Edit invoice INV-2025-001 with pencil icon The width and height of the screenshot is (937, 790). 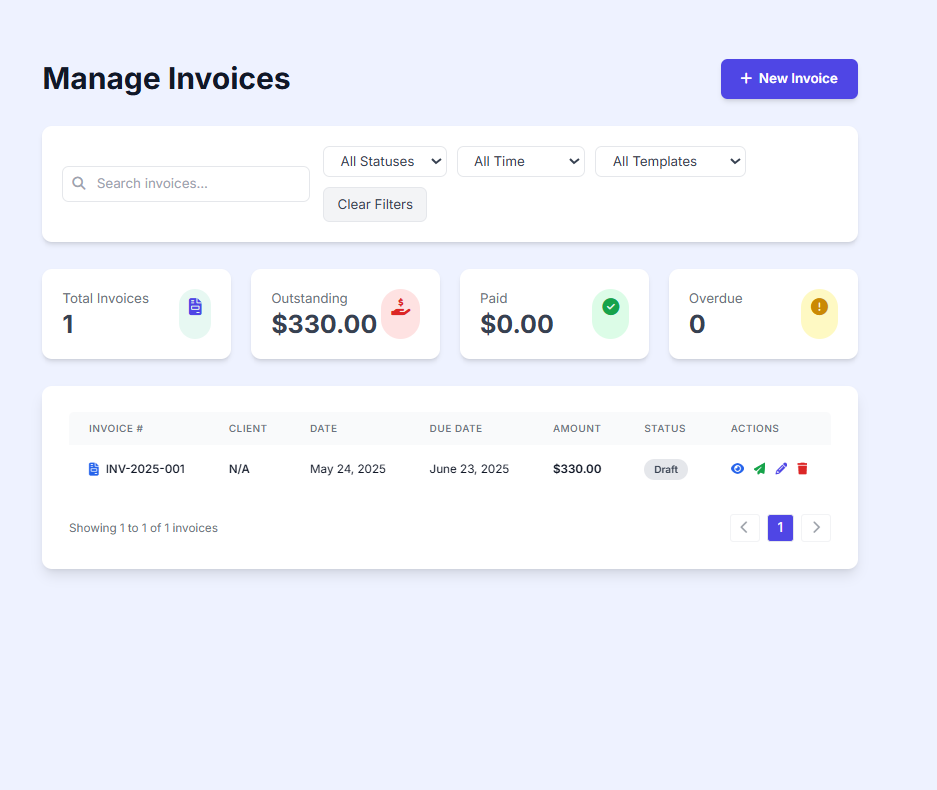781,469
